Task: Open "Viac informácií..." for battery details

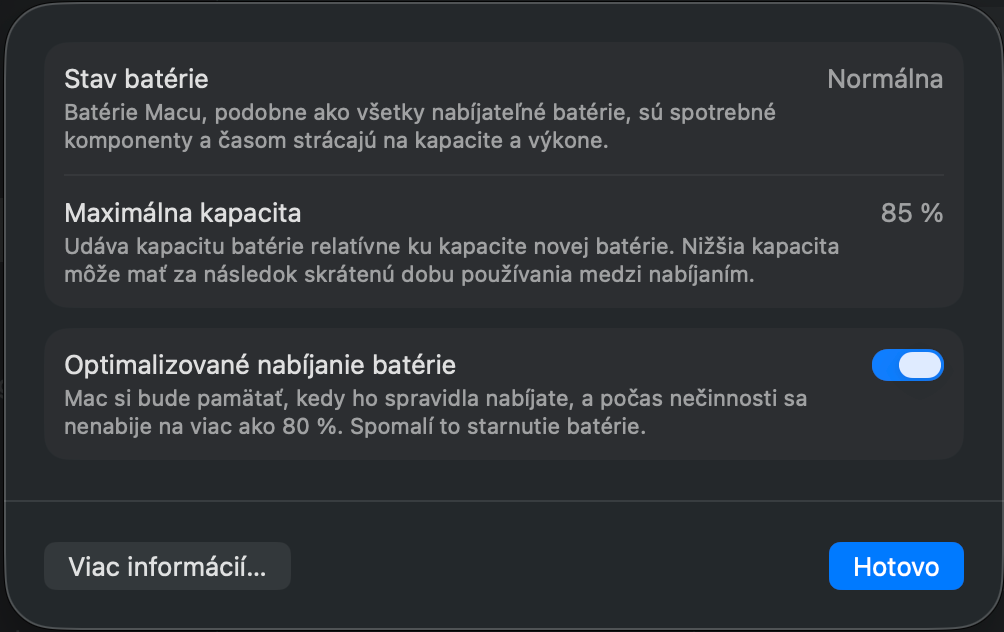Action: [167, 567]
